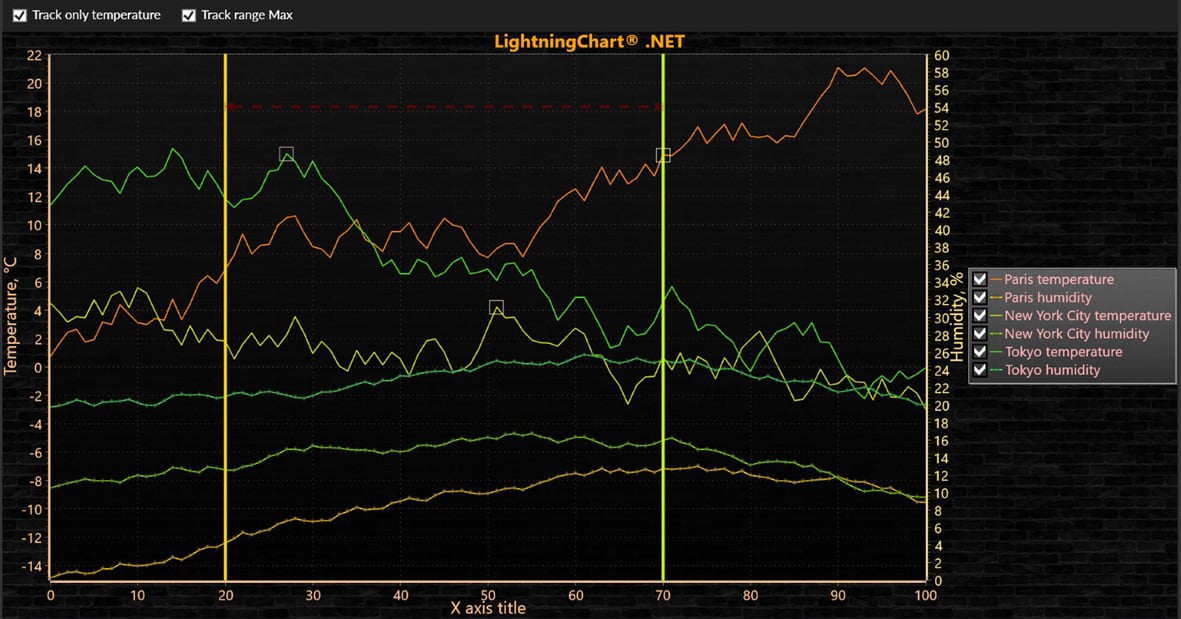This screenshot has width=1181, height=619.
Task: Click Paris humidity legend label
Action: pyautogui.click(x=1048, y=297)
